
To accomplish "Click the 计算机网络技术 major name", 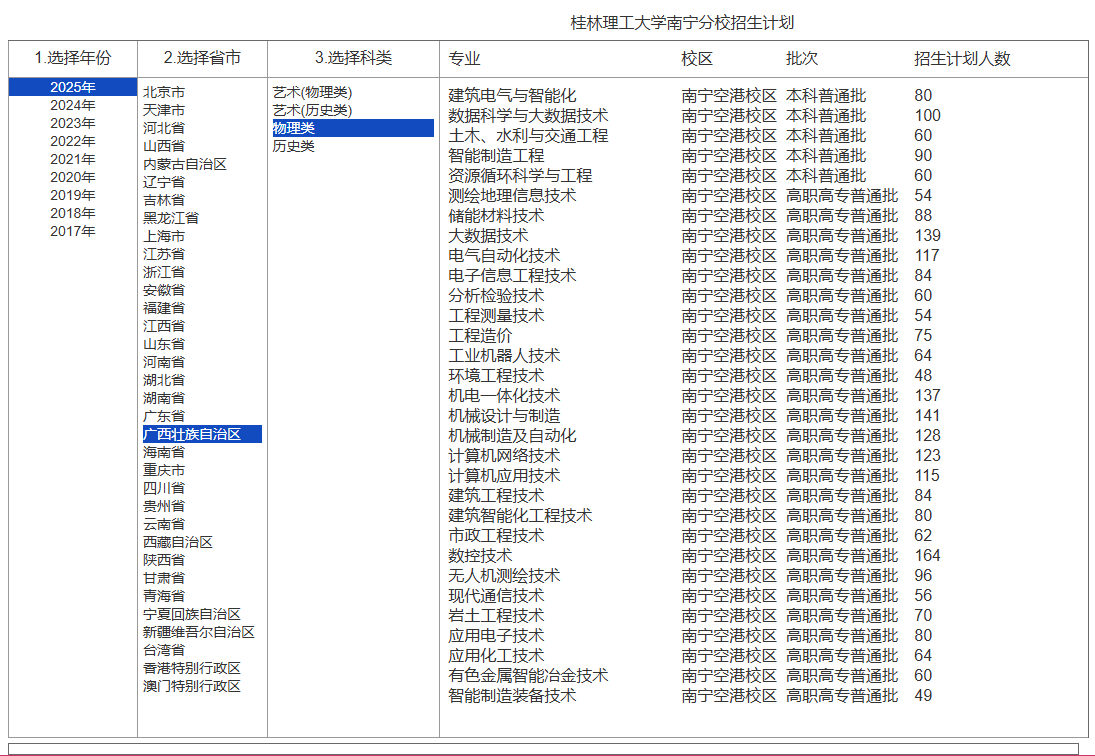I will pyautogui.click(x=504, y=456).
